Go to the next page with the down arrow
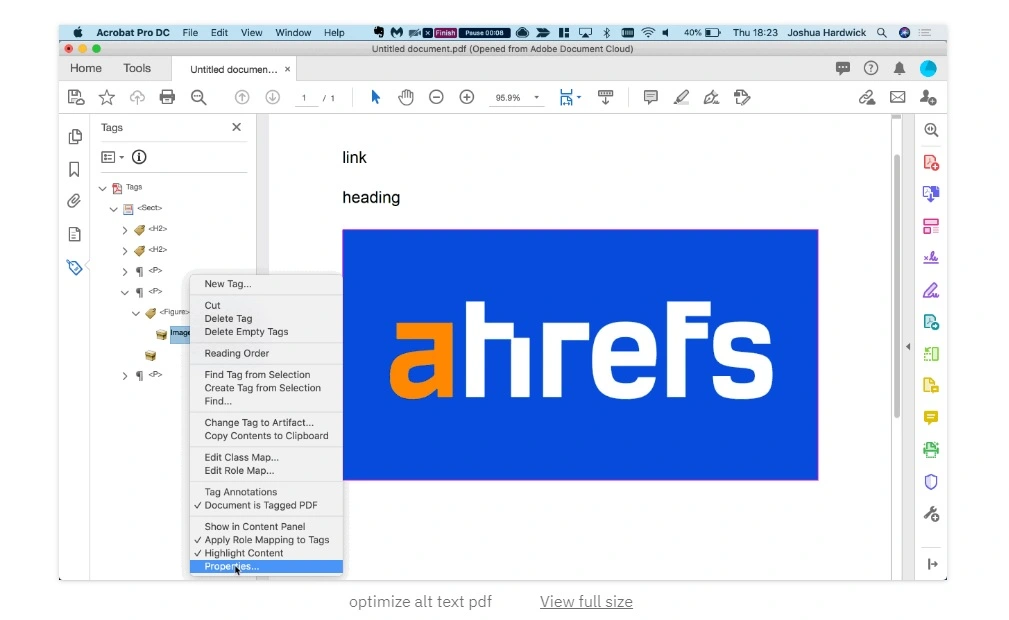This screenshot has width=1009, height=620. (273, 97)
